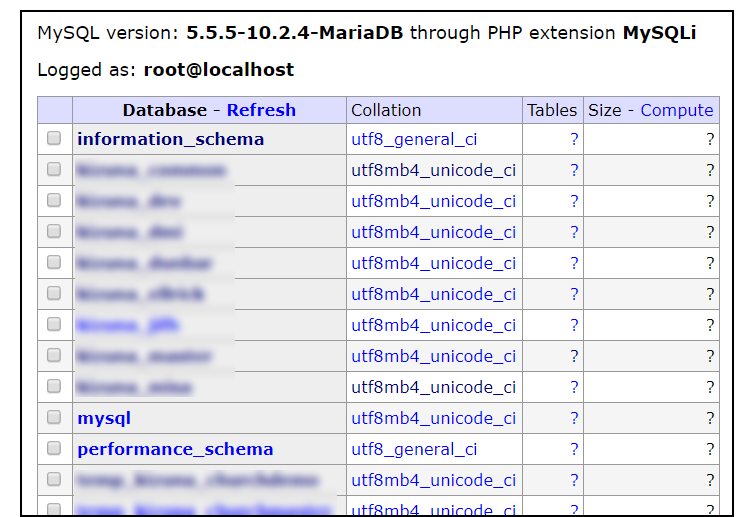Image resolution: width=754 pixels, height=517 pixels.
Task: Click utf8_general_ci collation for information_schema
Action: 414,139
